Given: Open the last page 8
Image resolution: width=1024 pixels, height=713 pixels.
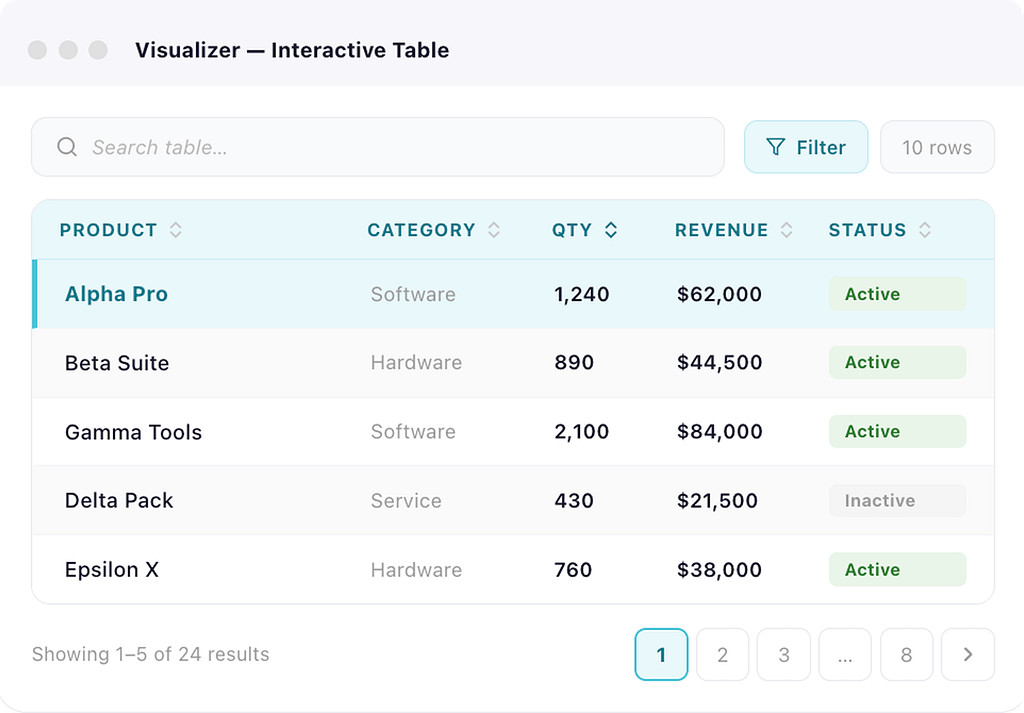Looking at the screenshot, I should pyautogui.click(x=906, y=655).
